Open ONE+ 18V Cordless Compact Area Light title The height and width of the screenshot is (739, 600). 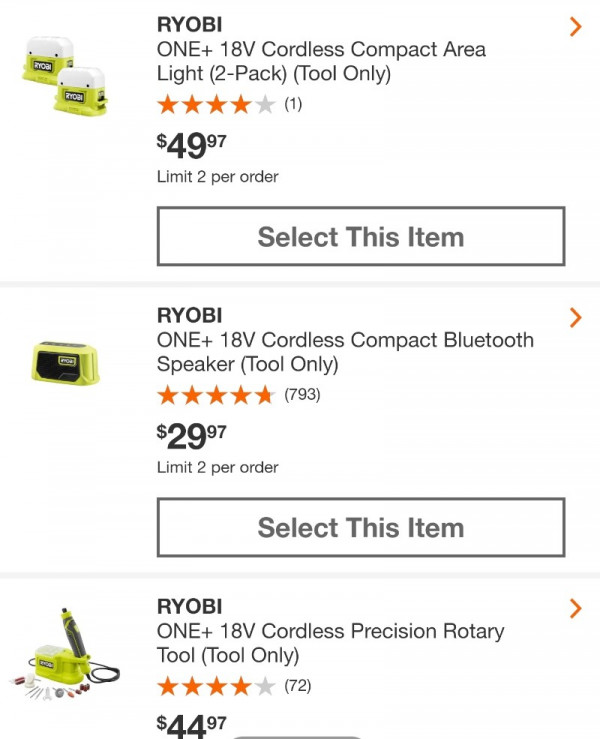coord(321,61)
